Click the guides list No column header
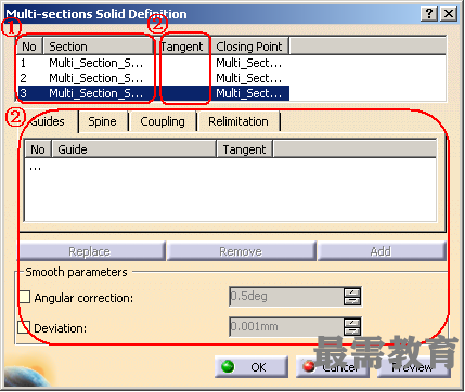The width and height of the screenshot is (465, 392). [x=38, y=149]
